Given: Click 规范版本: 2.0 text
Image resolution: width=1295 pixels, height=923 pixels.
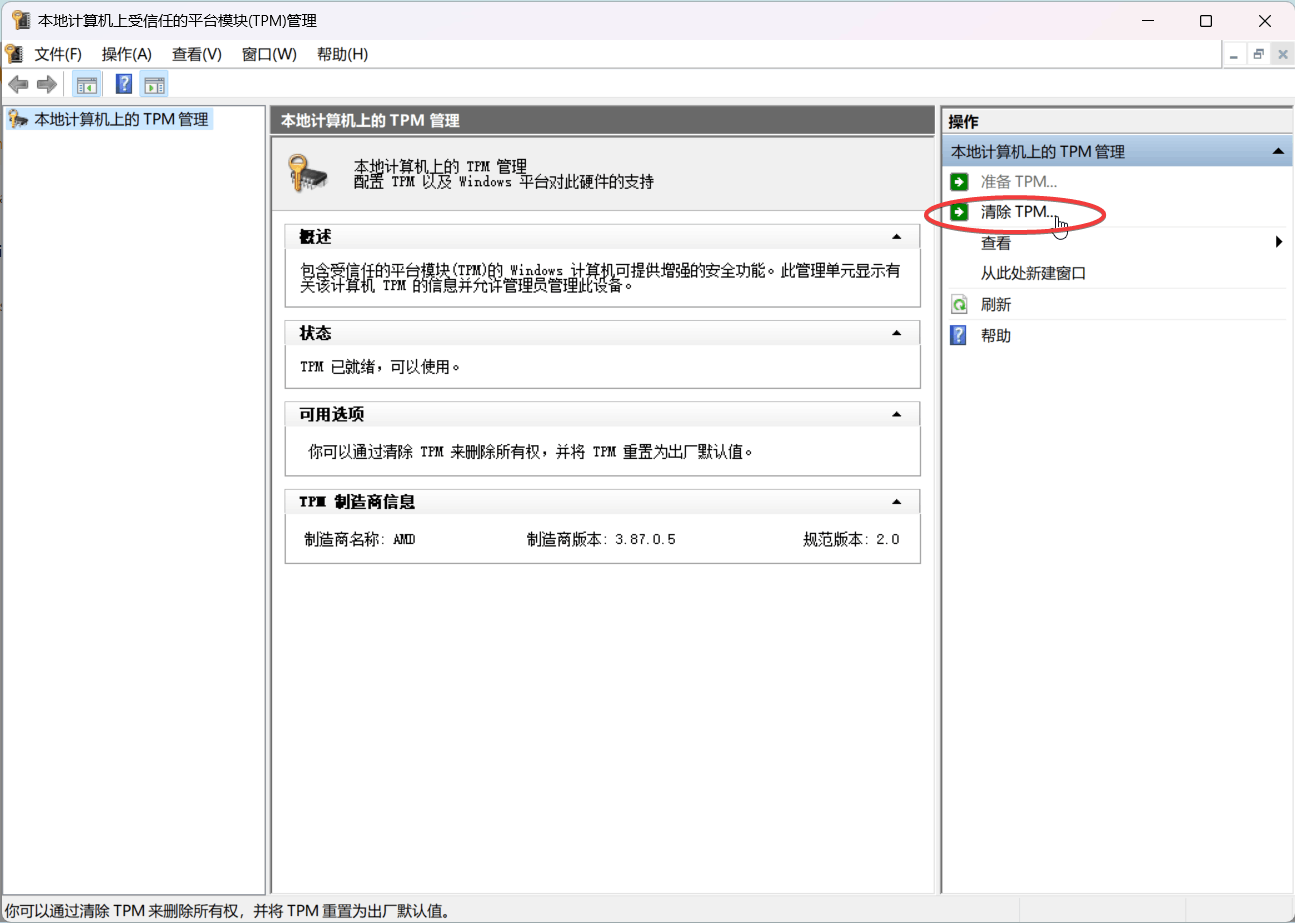Looking at the screenshot, I should pos(851,539).
